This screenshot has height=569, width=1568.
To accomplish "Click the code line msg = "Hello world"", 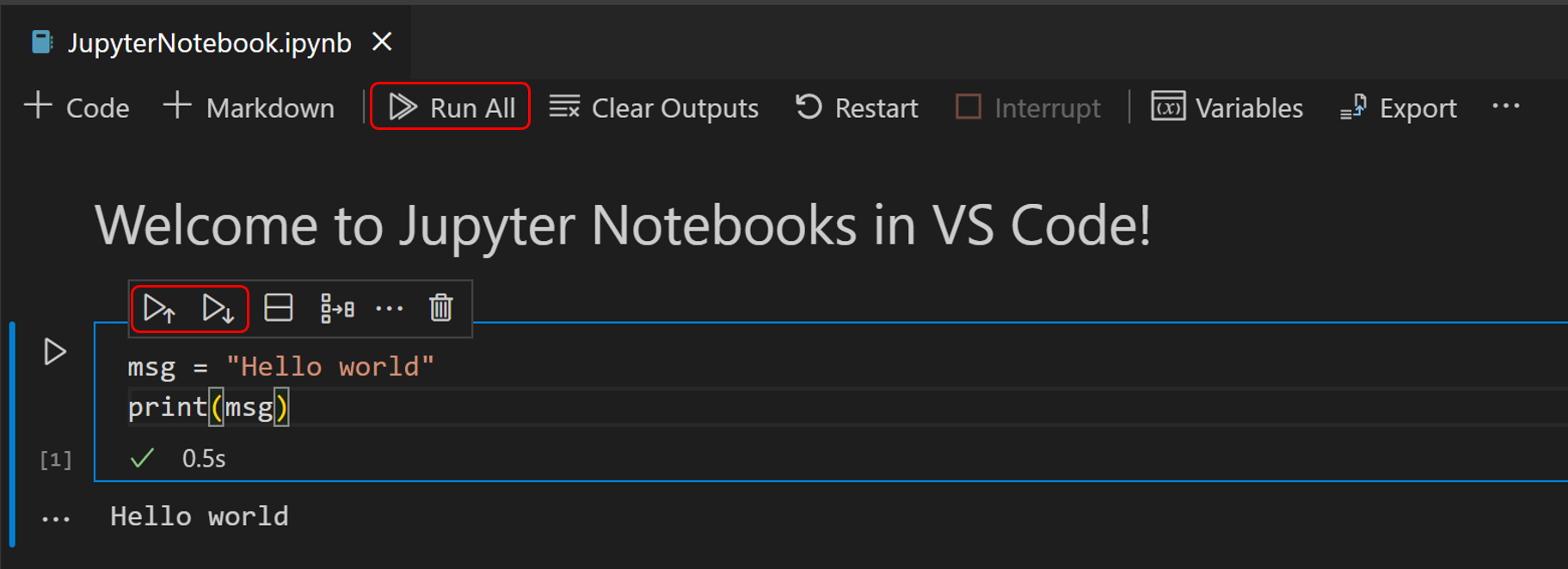I will tap(281, 367).
